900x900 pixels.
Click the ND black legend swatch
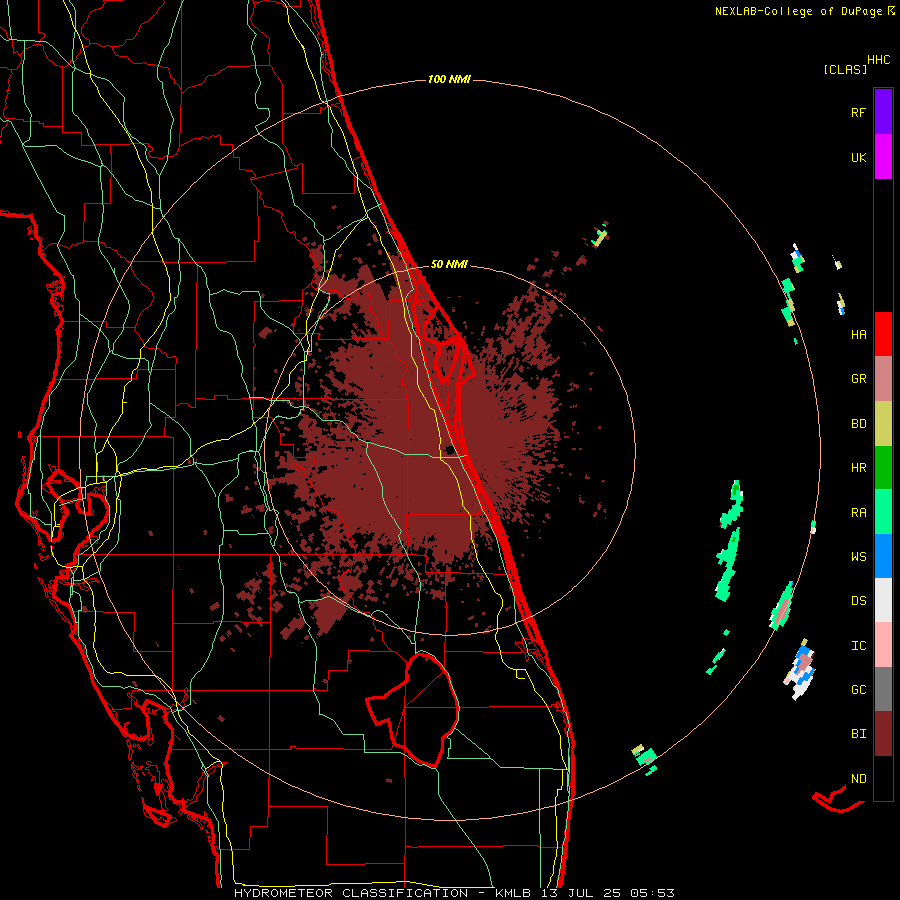[883, 778]
